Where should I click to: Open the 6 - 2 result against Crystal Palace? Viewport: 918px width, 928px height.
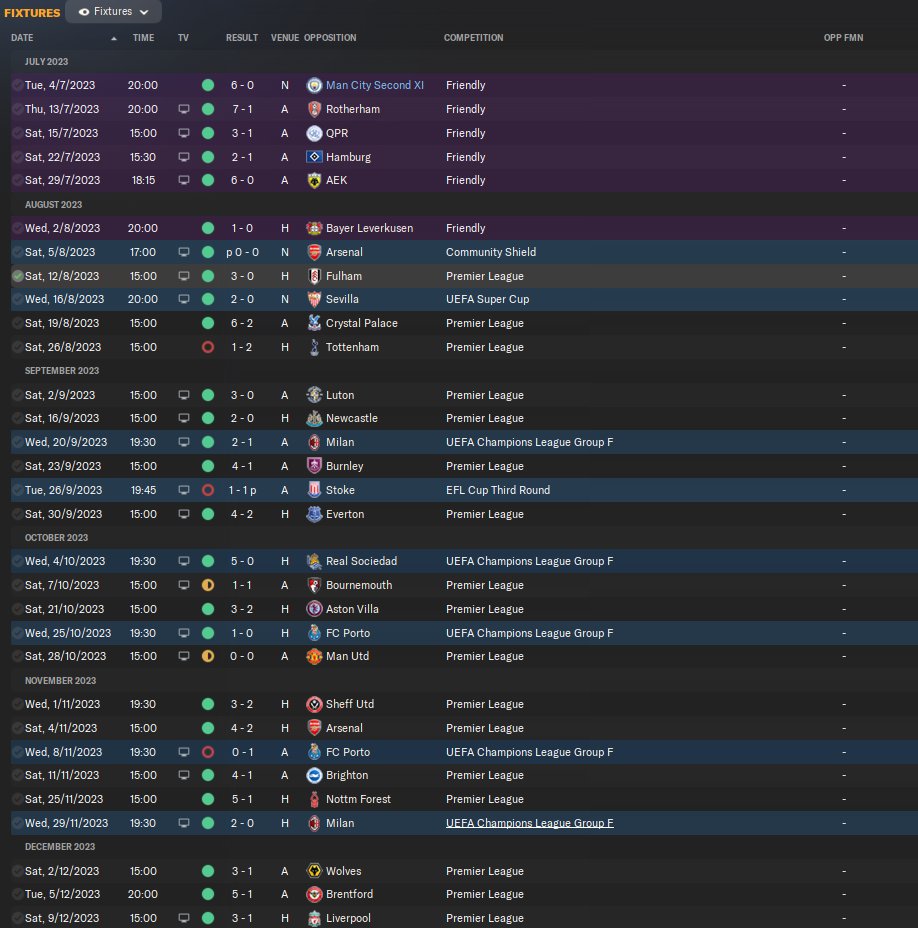[242, 323]
